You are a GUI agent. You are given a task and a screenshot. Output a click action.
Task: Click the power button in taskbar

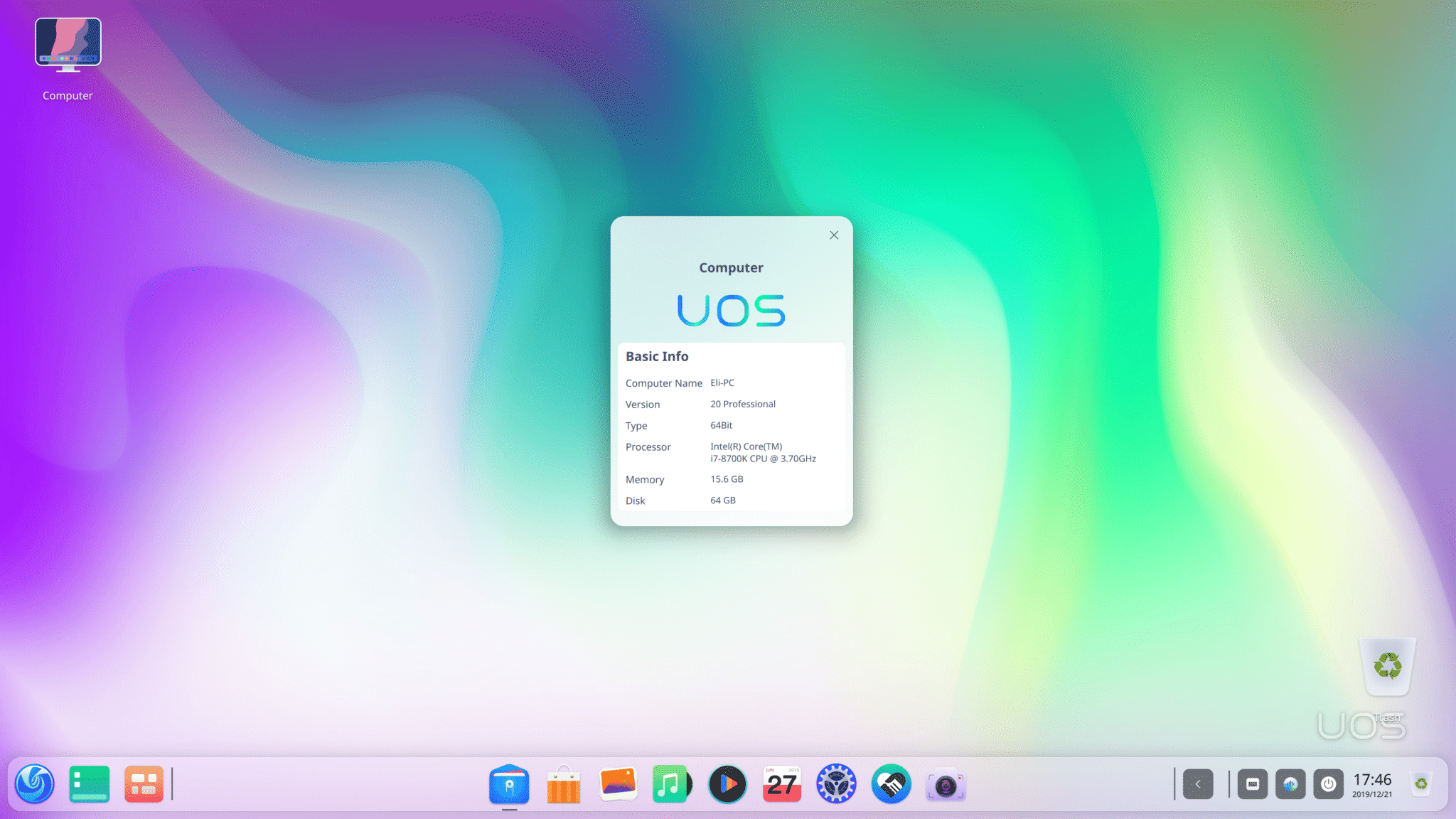point(1328,784)
